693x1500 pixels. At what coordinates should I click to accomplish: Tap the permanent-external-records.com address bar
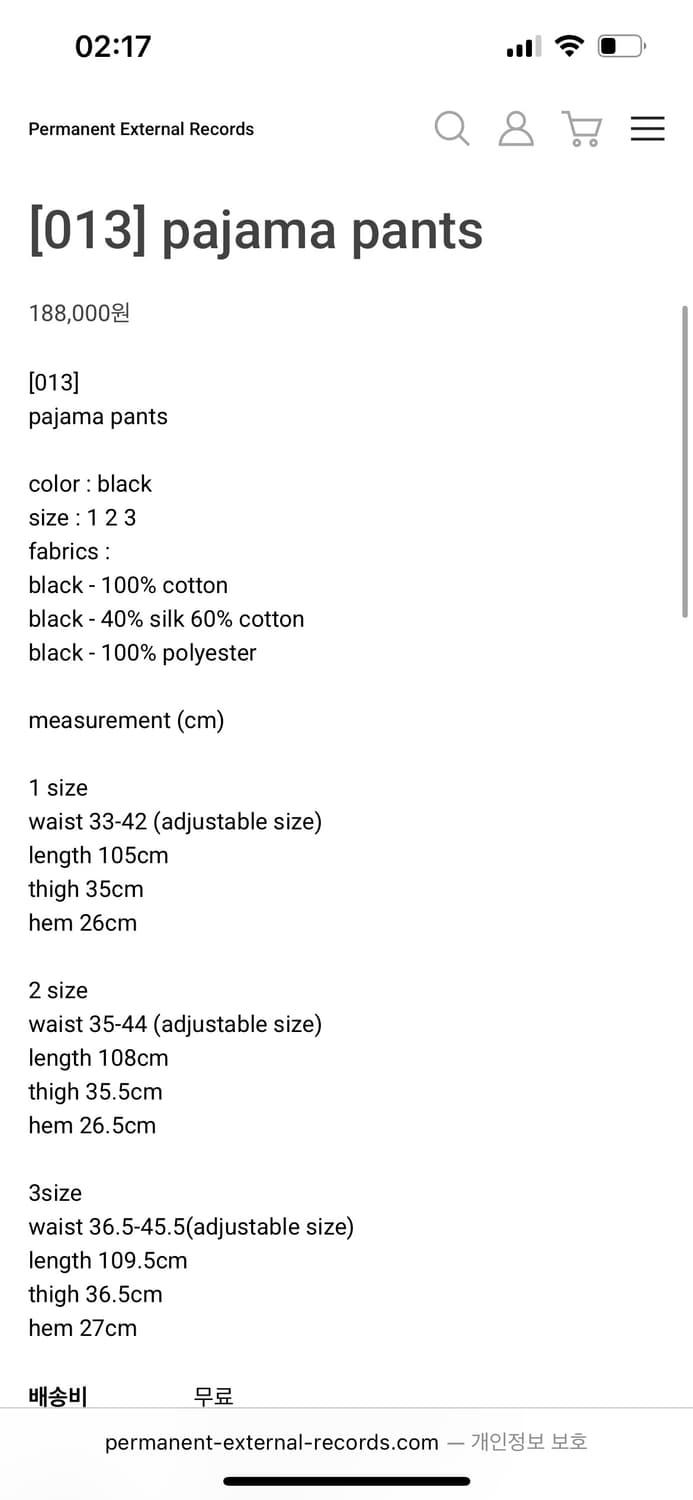point(271,1442)
